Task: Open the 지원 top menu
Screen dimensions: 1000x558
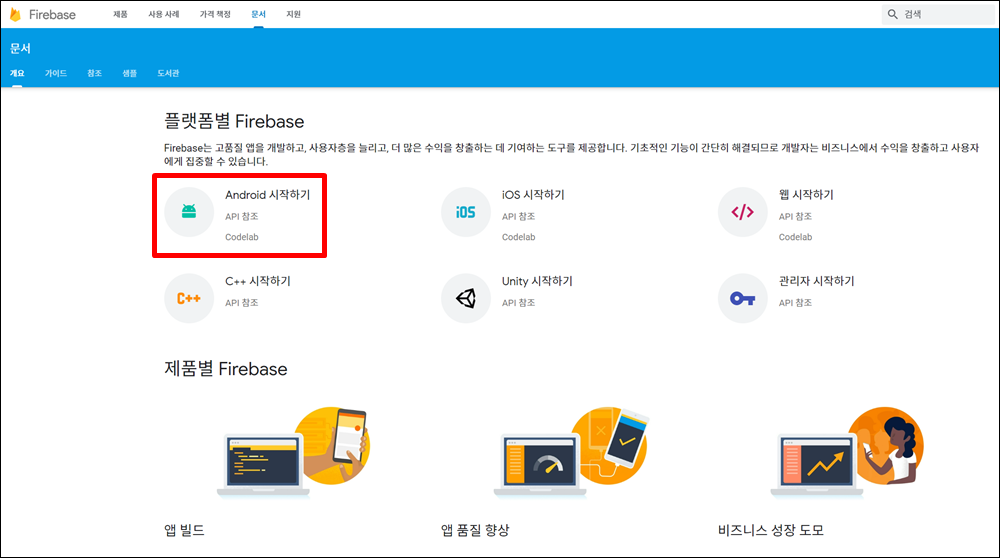Action: pyautogui.click(x=293, y=14)
